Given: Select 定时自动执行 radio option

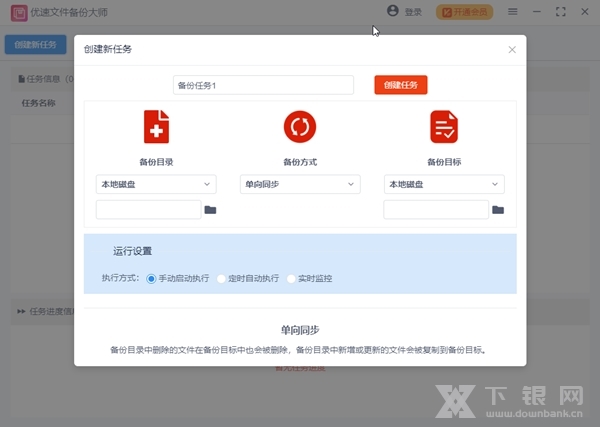Looking at the screenshot, I should pos(221,279).
